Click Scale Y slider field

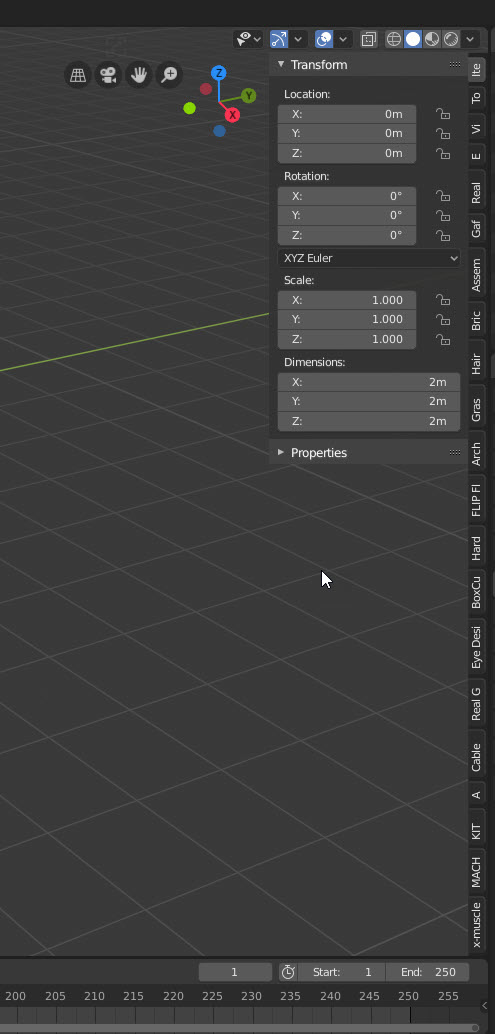click(x=347, y=319)
